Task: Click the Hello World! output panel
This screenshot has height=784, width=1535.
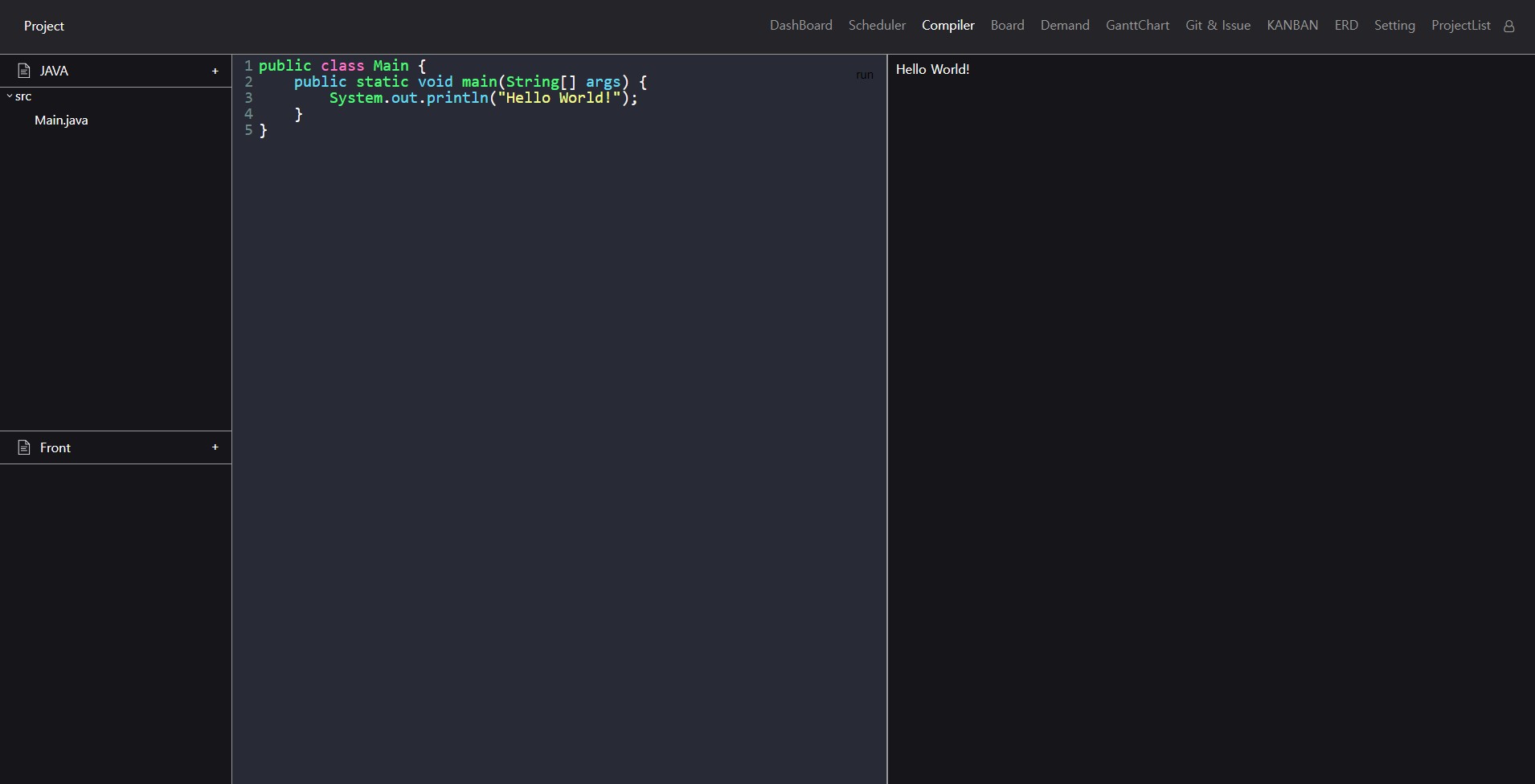Action: pyautogui.click(x=933, y=69)
